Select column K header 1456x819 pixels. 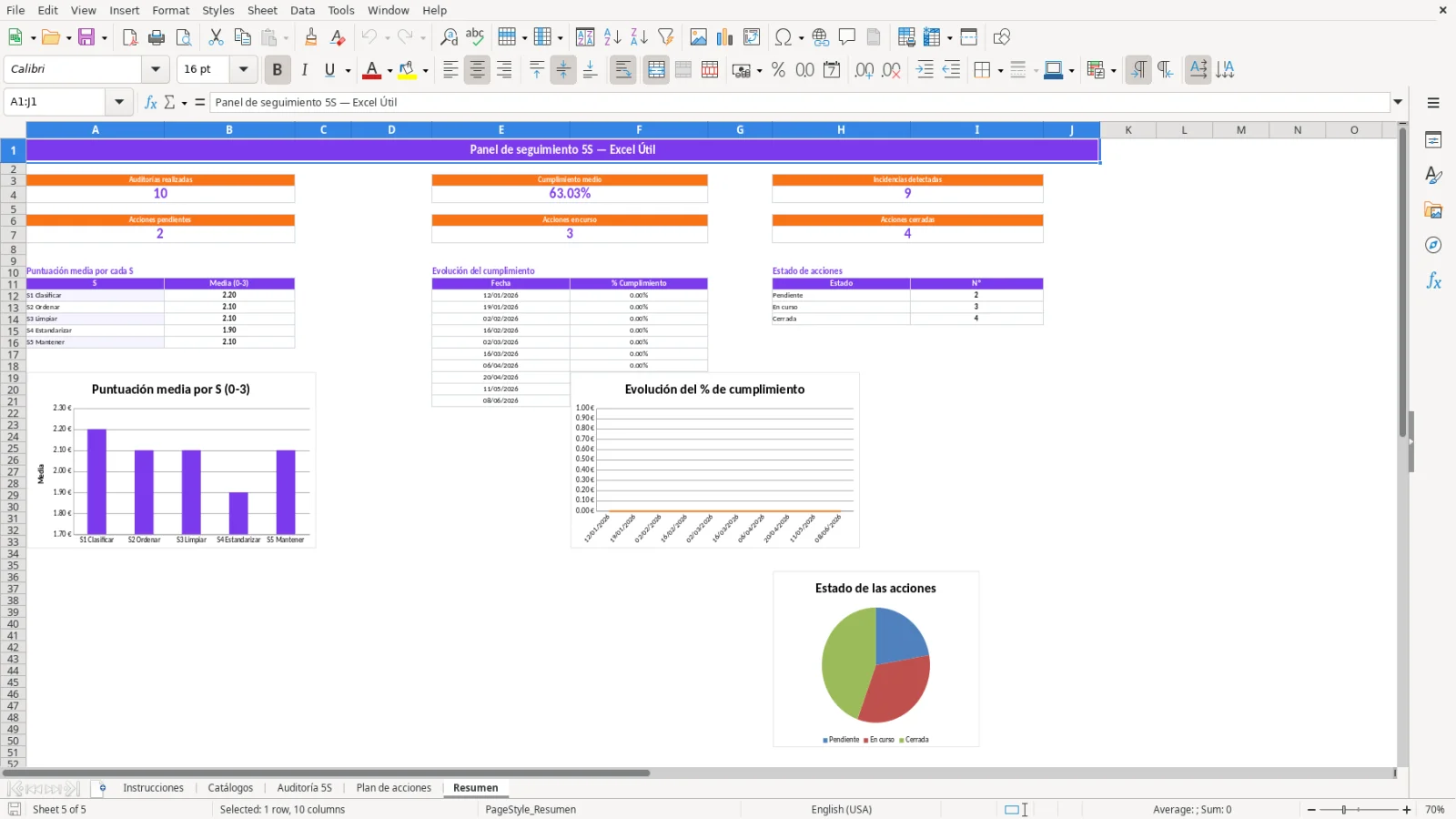pos(1128,130)
